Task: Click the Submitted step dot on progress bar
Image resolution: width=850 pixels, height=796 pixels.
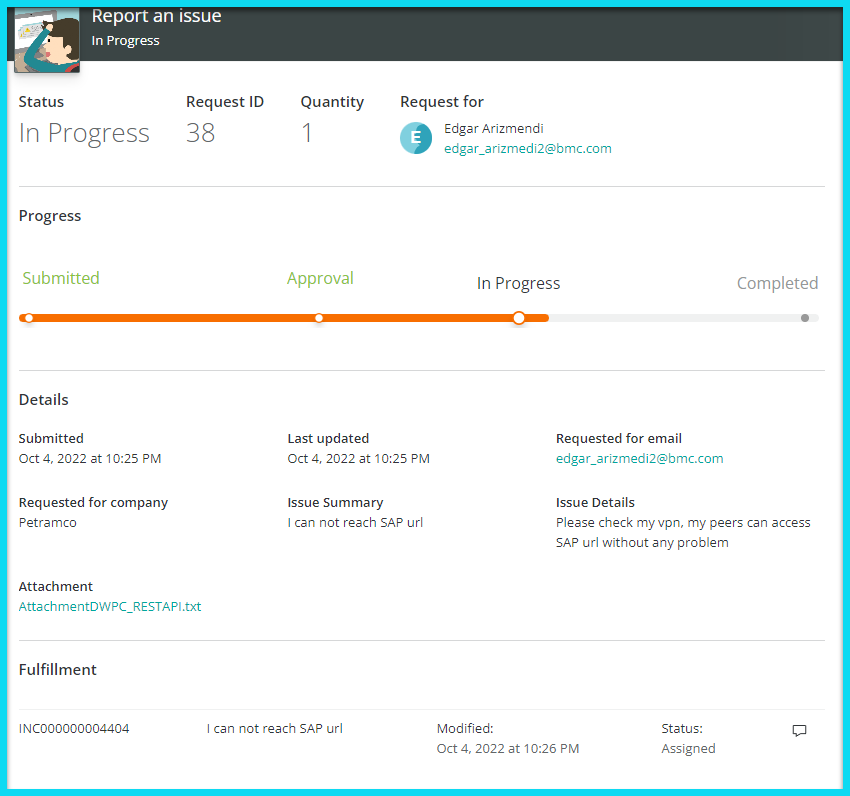Action: click(29, 318)
